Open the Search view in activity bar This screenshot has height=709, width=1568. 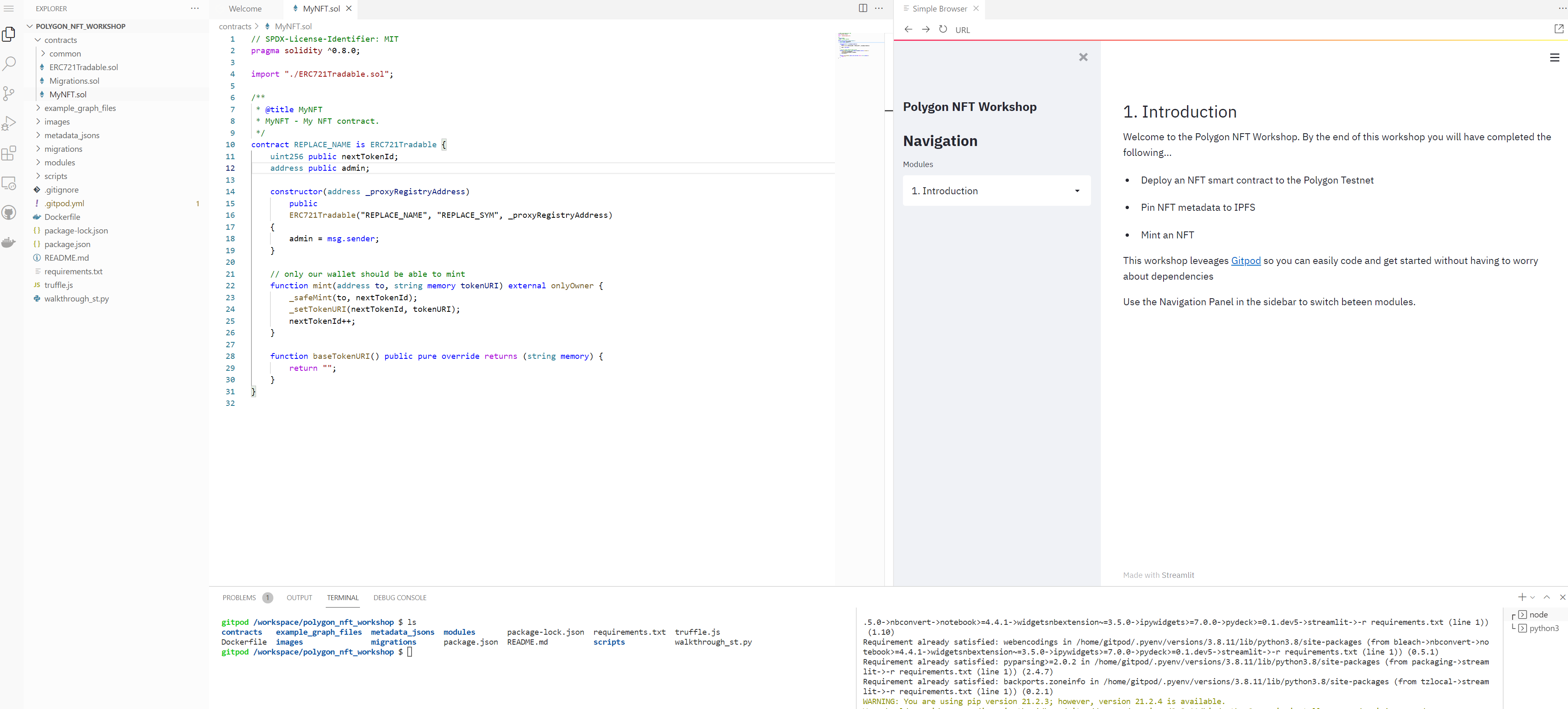pos(9,64)
